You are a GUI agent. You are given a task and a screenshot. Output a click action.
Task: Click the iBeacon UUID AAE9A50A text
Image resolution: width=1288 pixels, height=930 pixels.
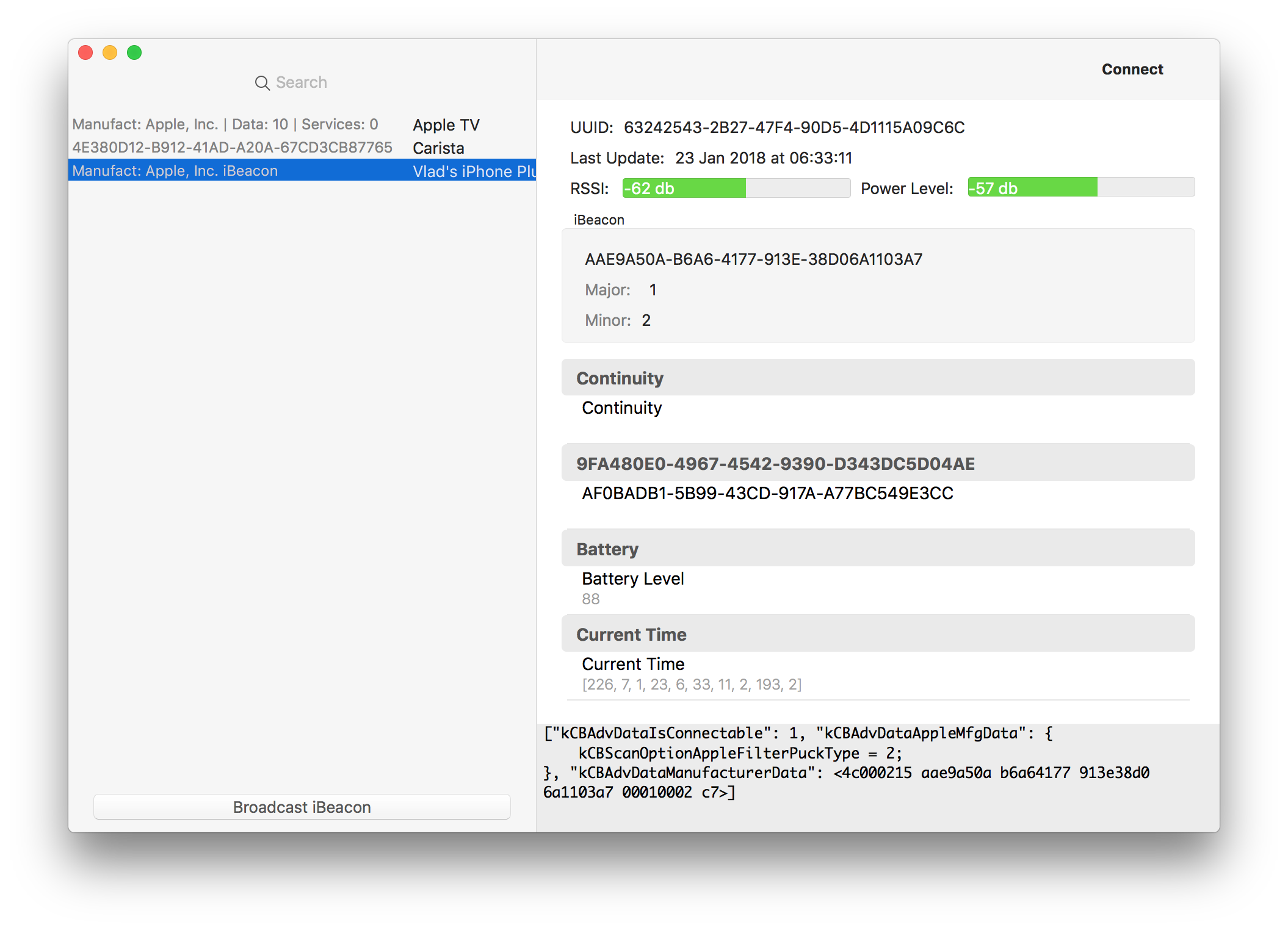[753, 259]
